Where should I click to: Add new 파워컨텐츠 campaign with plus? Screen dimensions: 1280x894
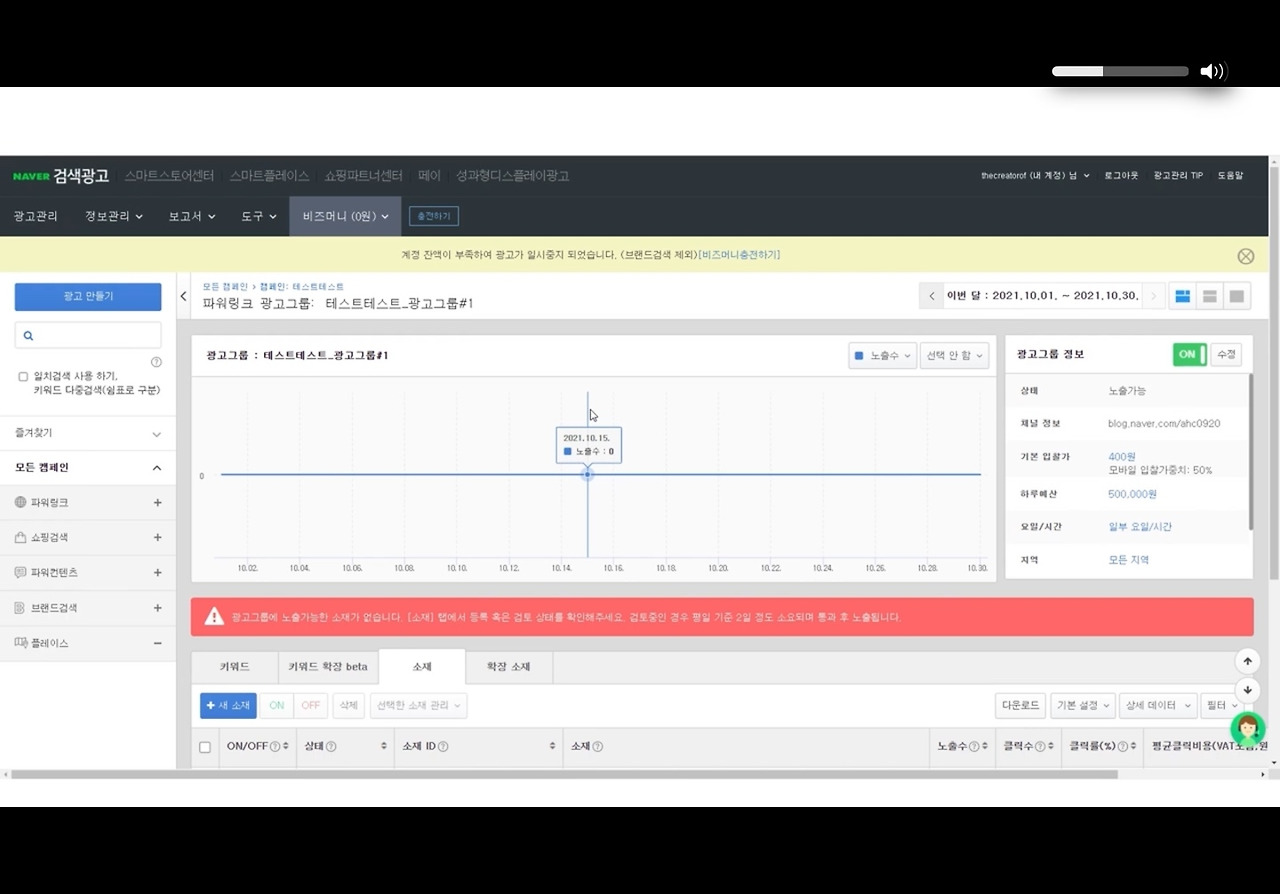[157, 573]
